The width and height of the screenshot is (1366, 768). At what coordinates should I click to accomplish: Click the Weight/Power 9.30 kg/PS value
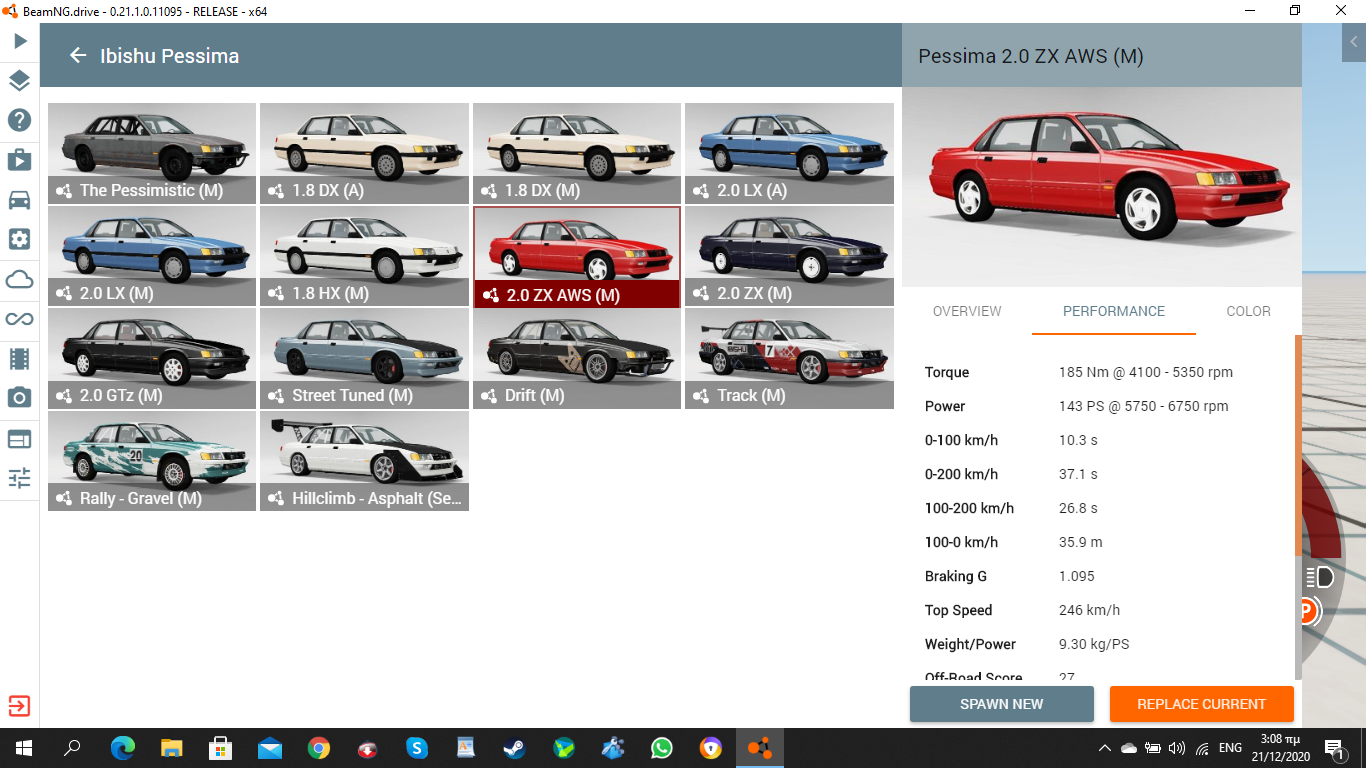pos(1094,644)
